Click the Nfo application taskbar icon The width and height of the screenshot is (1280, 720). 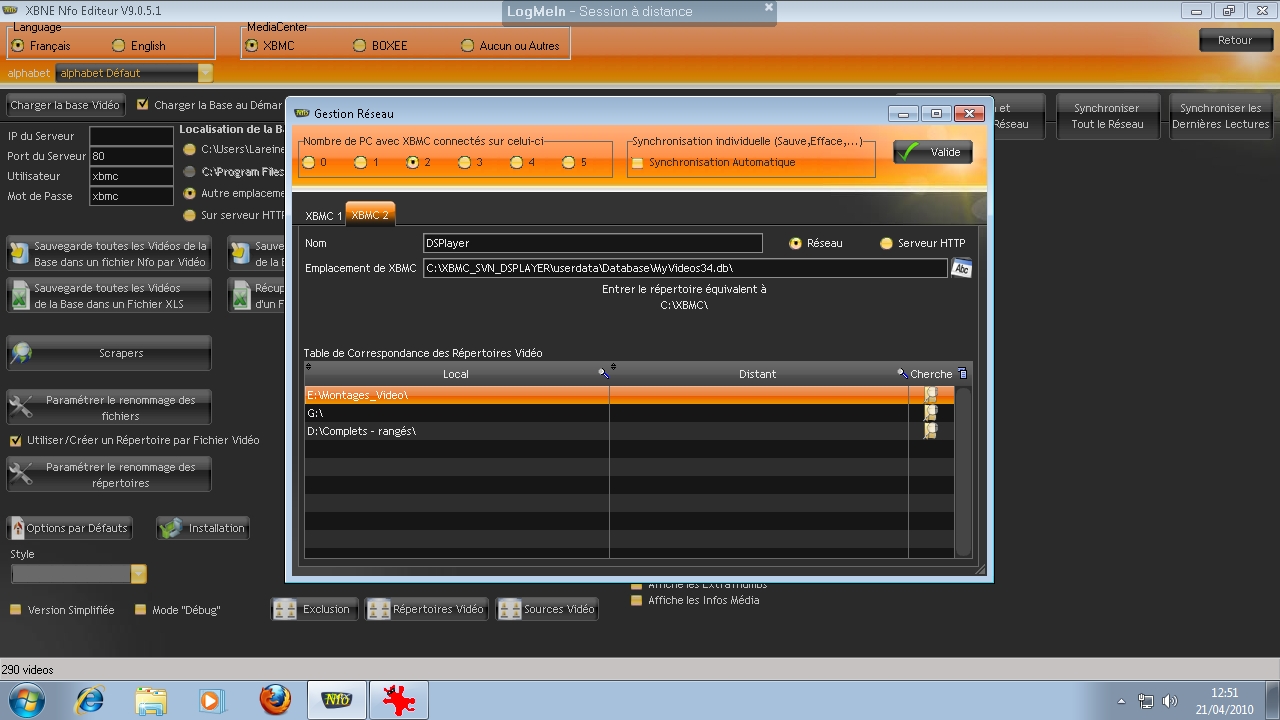click(x=337, y=700)
